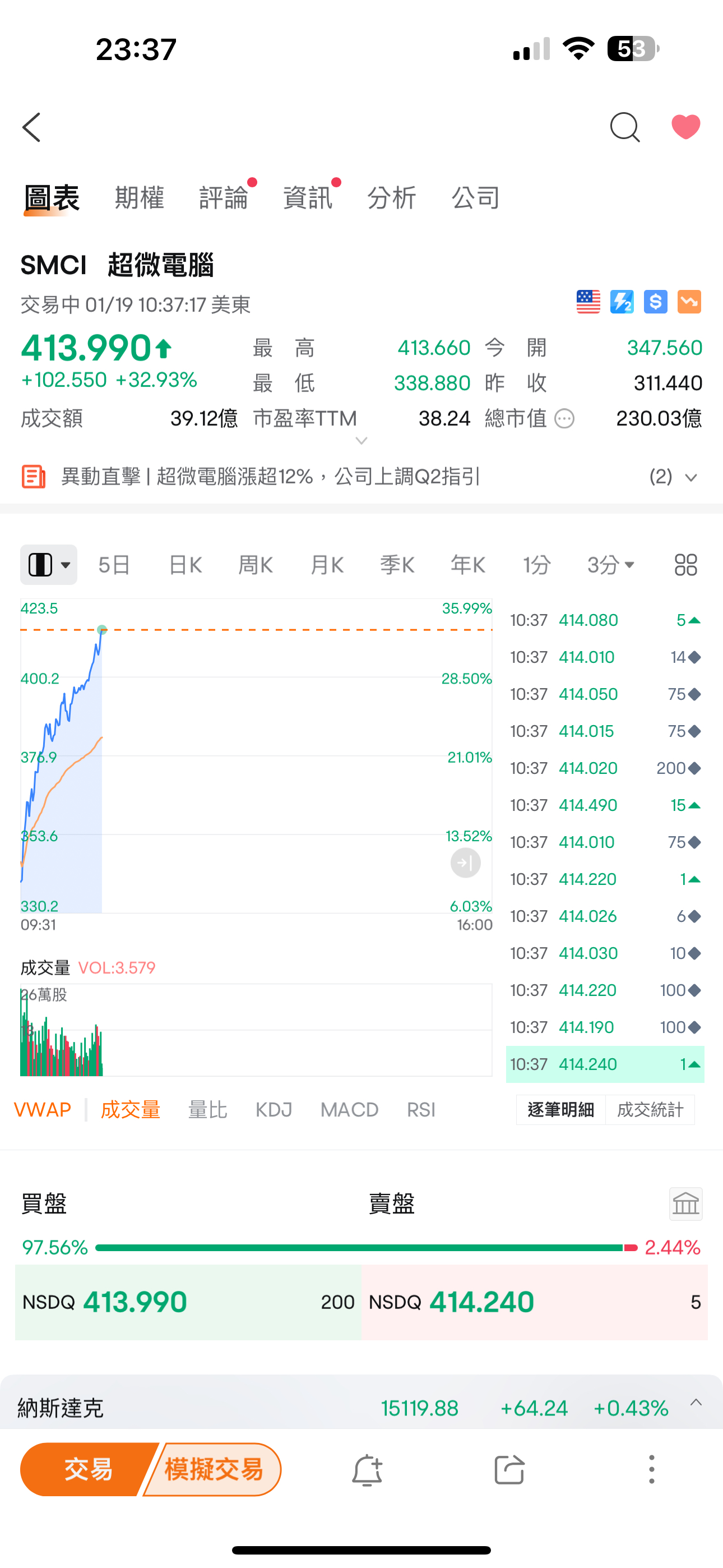Tap the US flag market icon
This screenshot has width=723, height=1568.
point(588,302)
